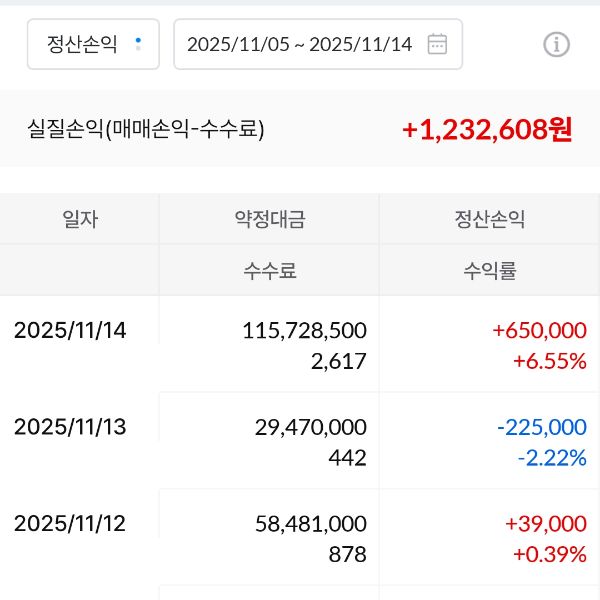This screenshot has width=600, height=600.
Task: Click the 정산손익 column header
Action: pyautogui.click(x=489, y=219)
